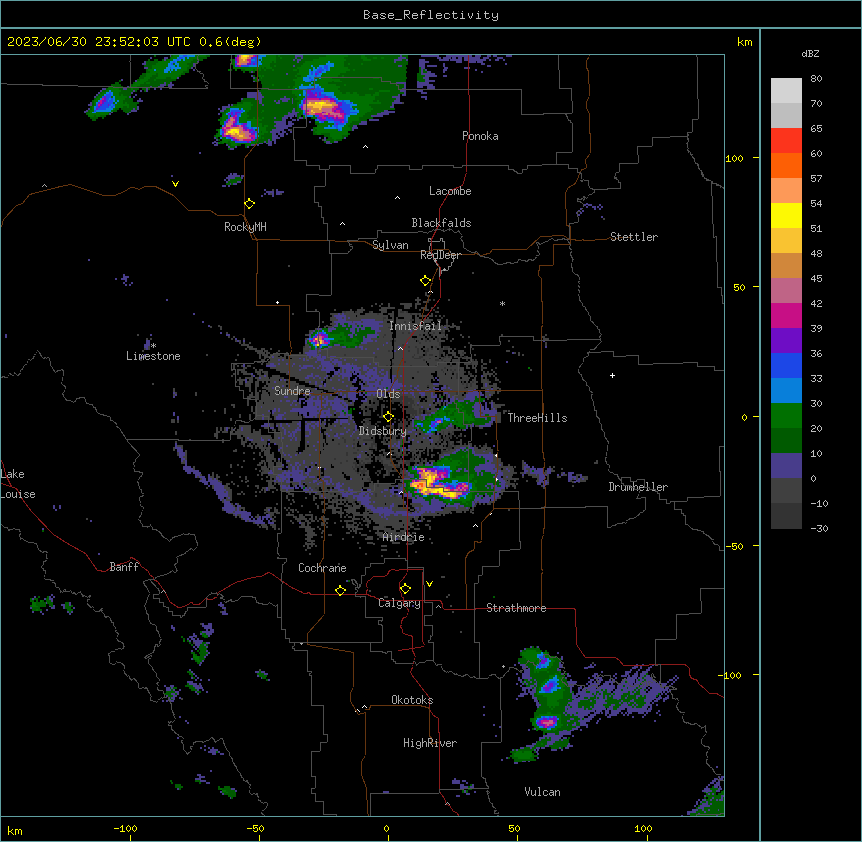Click the Okotoks label
This screenshot has width=862, height=842.
tap(412, 700)
